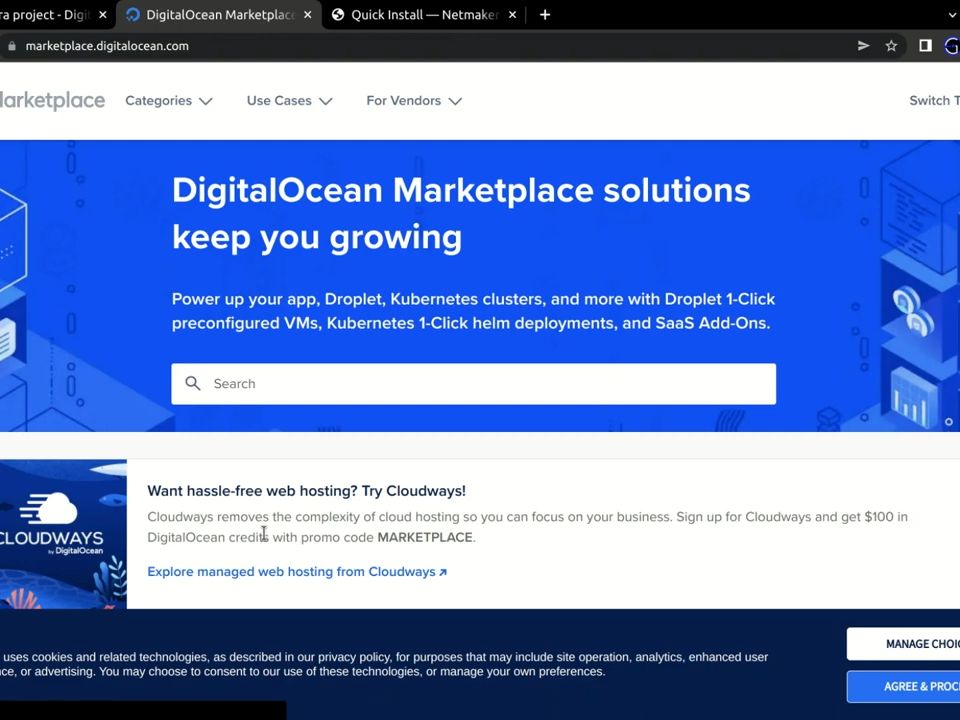Switch to the DigitalOcean Marketplace tab
Viewport: 960px width, 720px height.
(219, 15)
